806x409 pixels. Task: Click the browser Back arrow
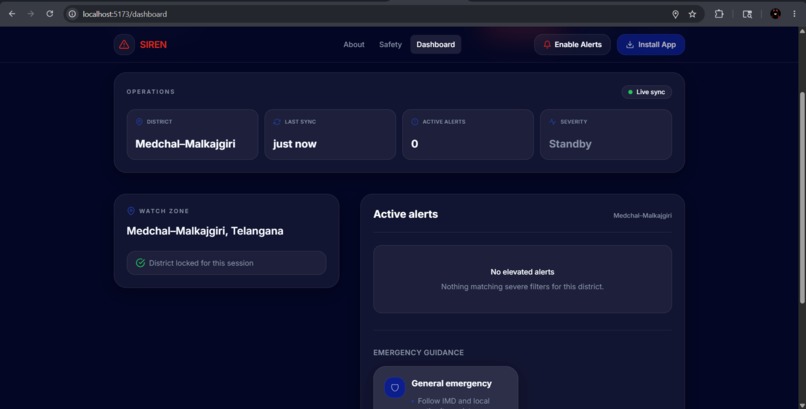point(12,14)
